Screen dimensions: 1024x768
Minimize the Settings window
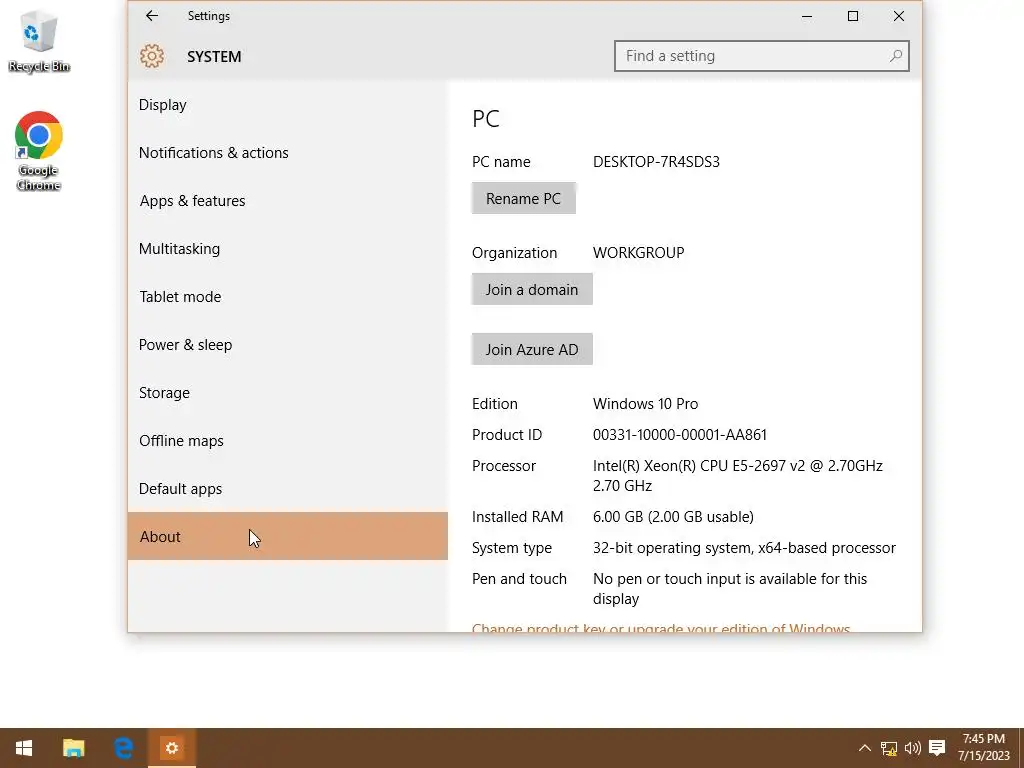807,16
